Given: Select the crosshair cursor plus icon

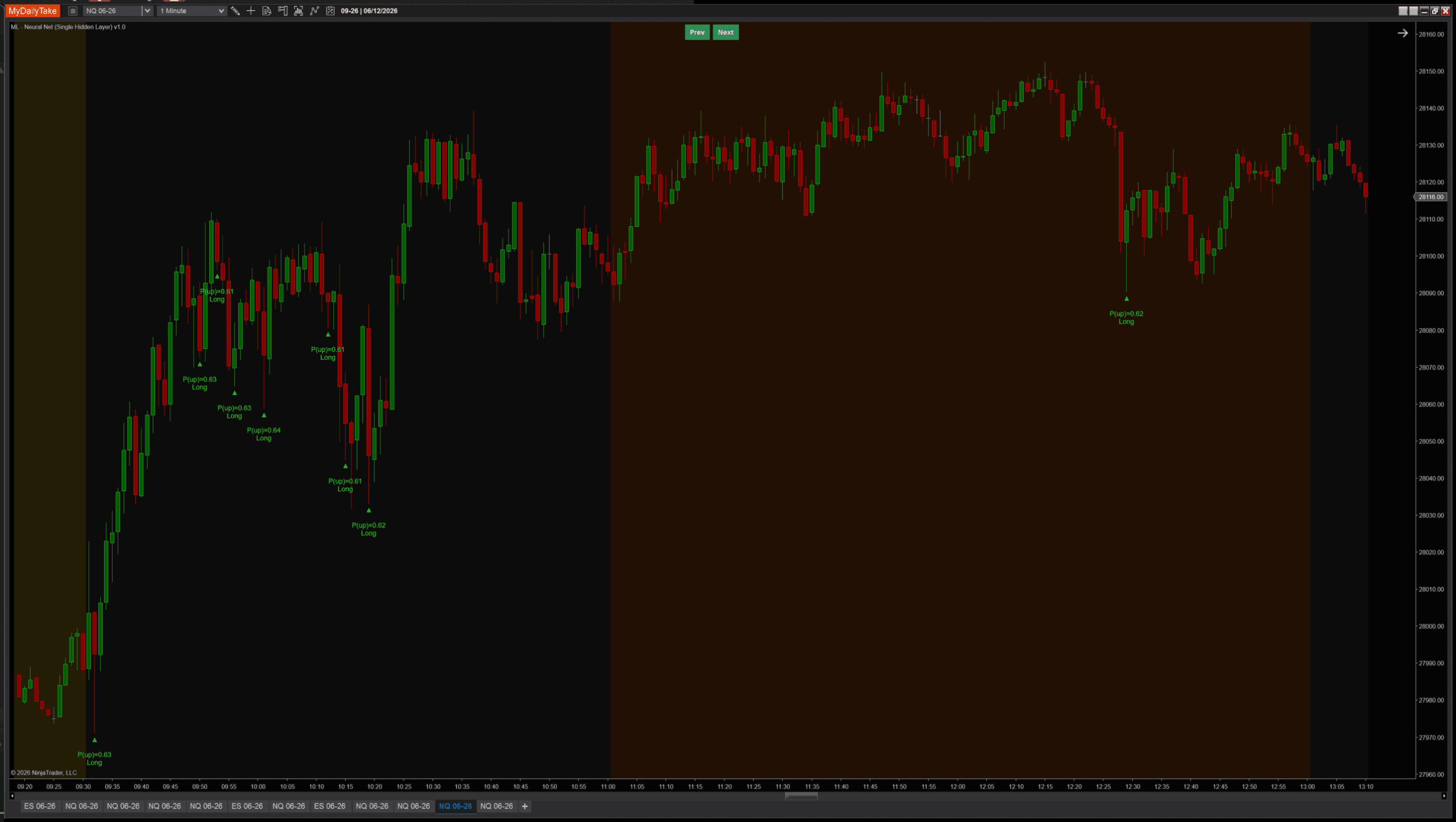Looking at the screenshot, I should coord(251,11).
